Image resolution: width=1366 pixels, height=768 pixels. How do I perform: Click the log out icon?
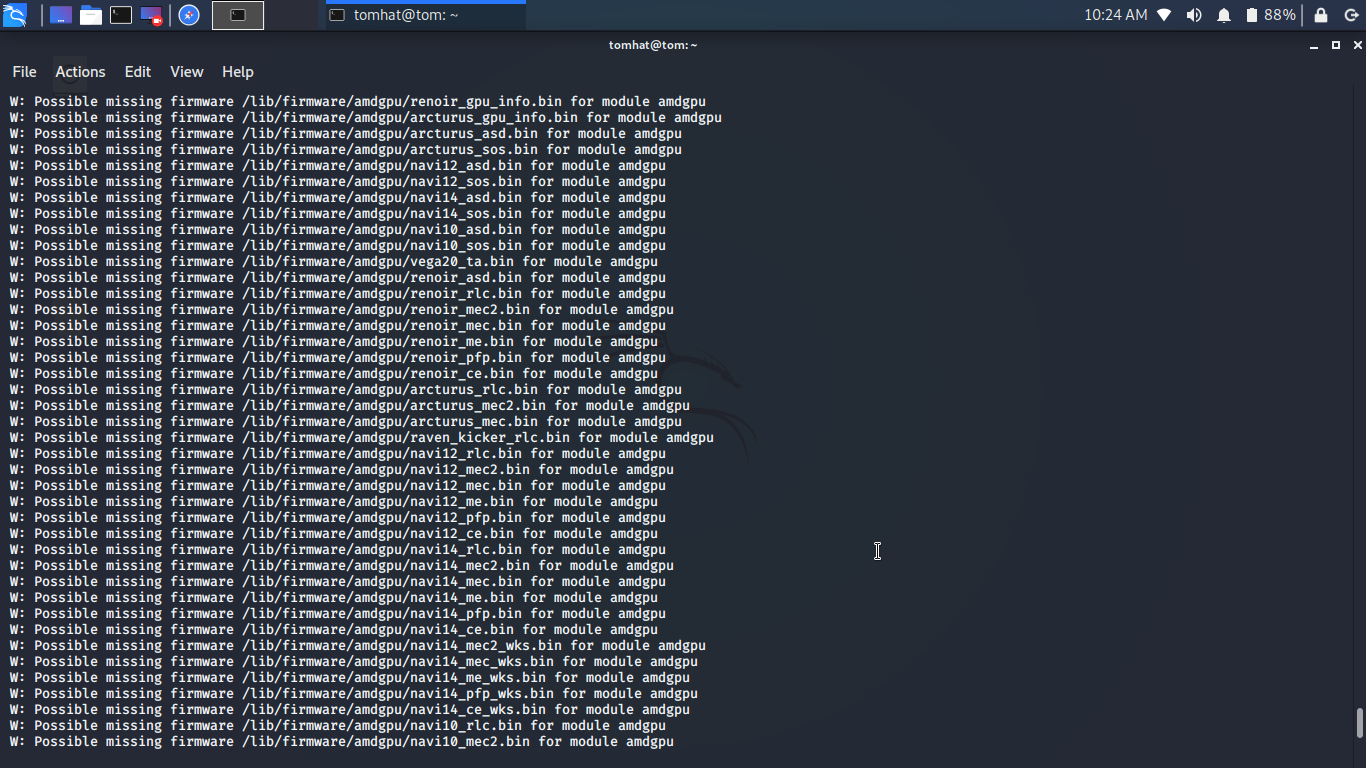pyautogui.click(x=1350, y=15)
